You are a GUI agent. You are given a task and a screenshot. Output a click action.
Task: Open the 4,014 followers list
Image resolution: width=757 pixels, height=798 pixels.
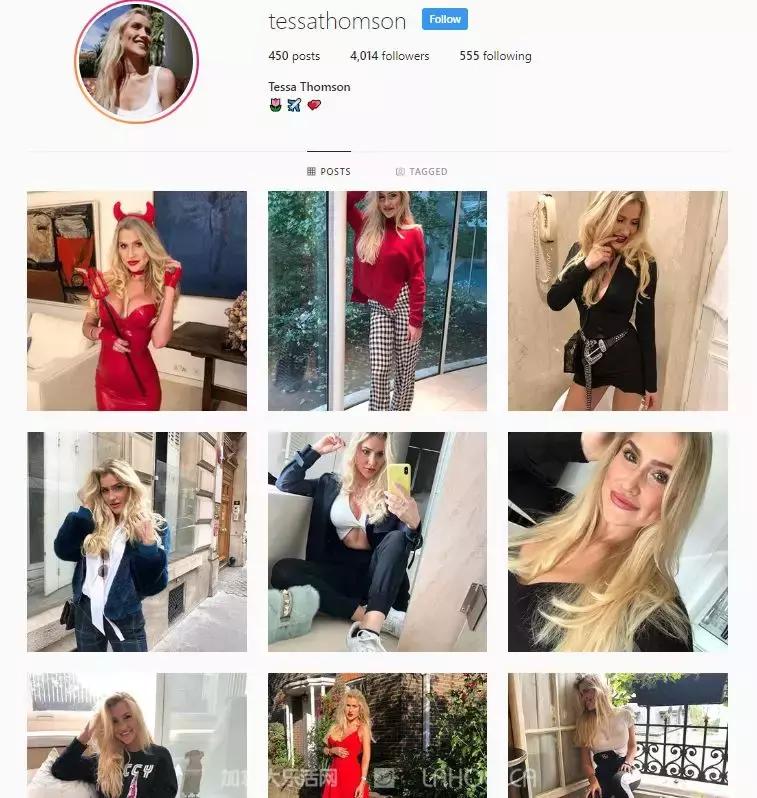(x=389, y=56)
